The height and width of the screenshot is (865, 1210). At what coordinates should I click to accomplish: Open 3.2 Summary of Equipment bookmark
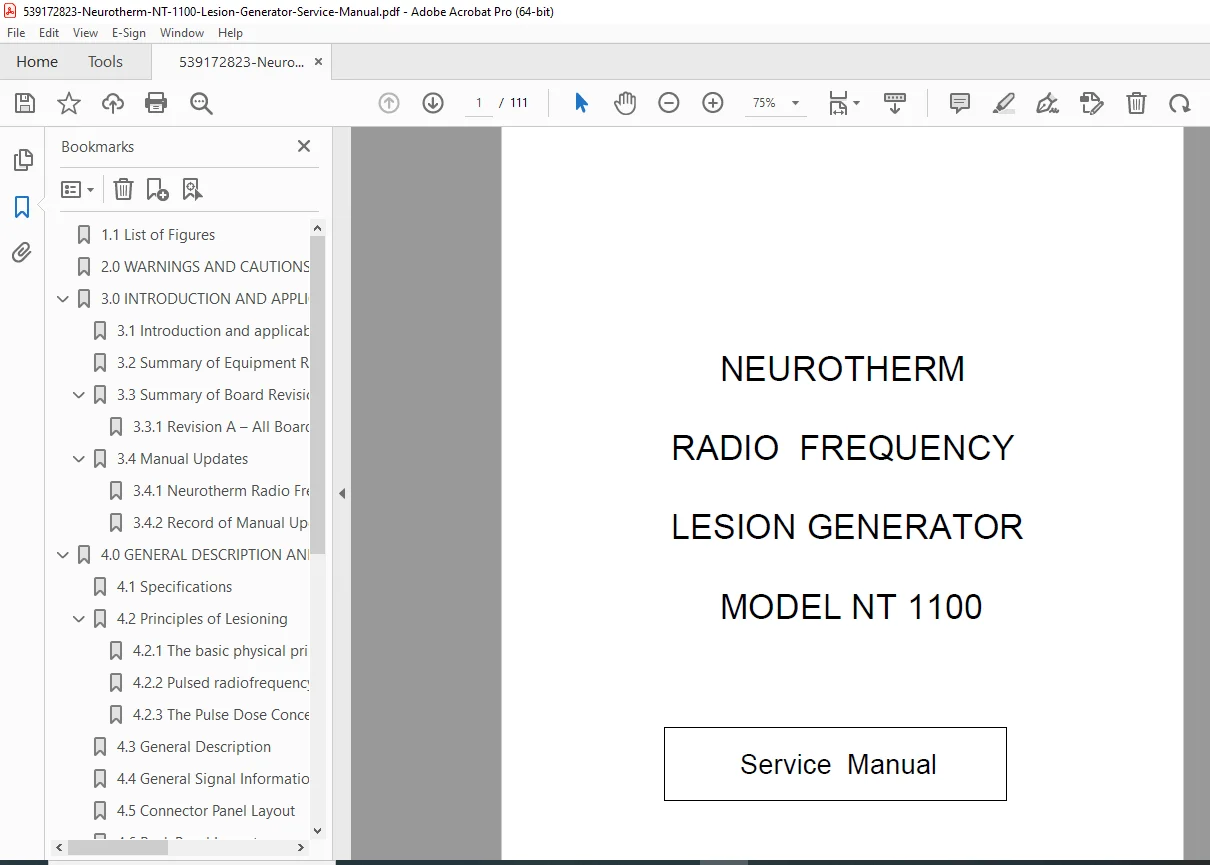point(213,363)
